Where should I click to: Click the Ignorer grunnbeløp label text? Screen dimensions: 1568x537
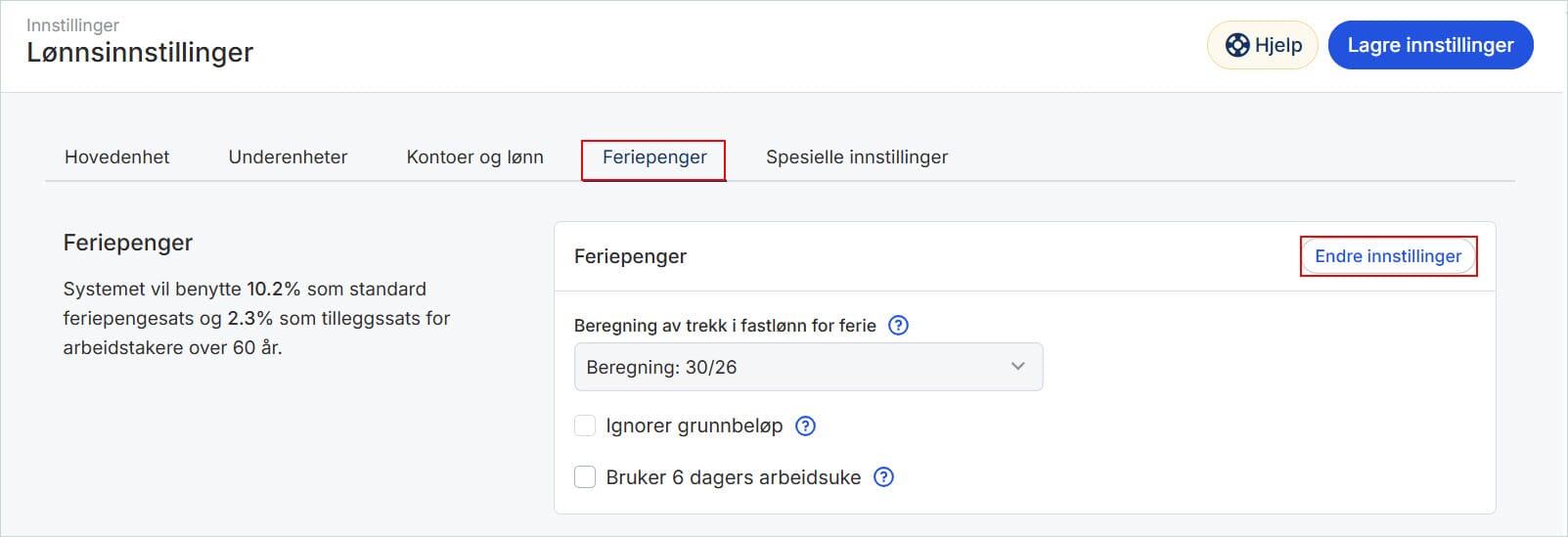tap(694, 425)
